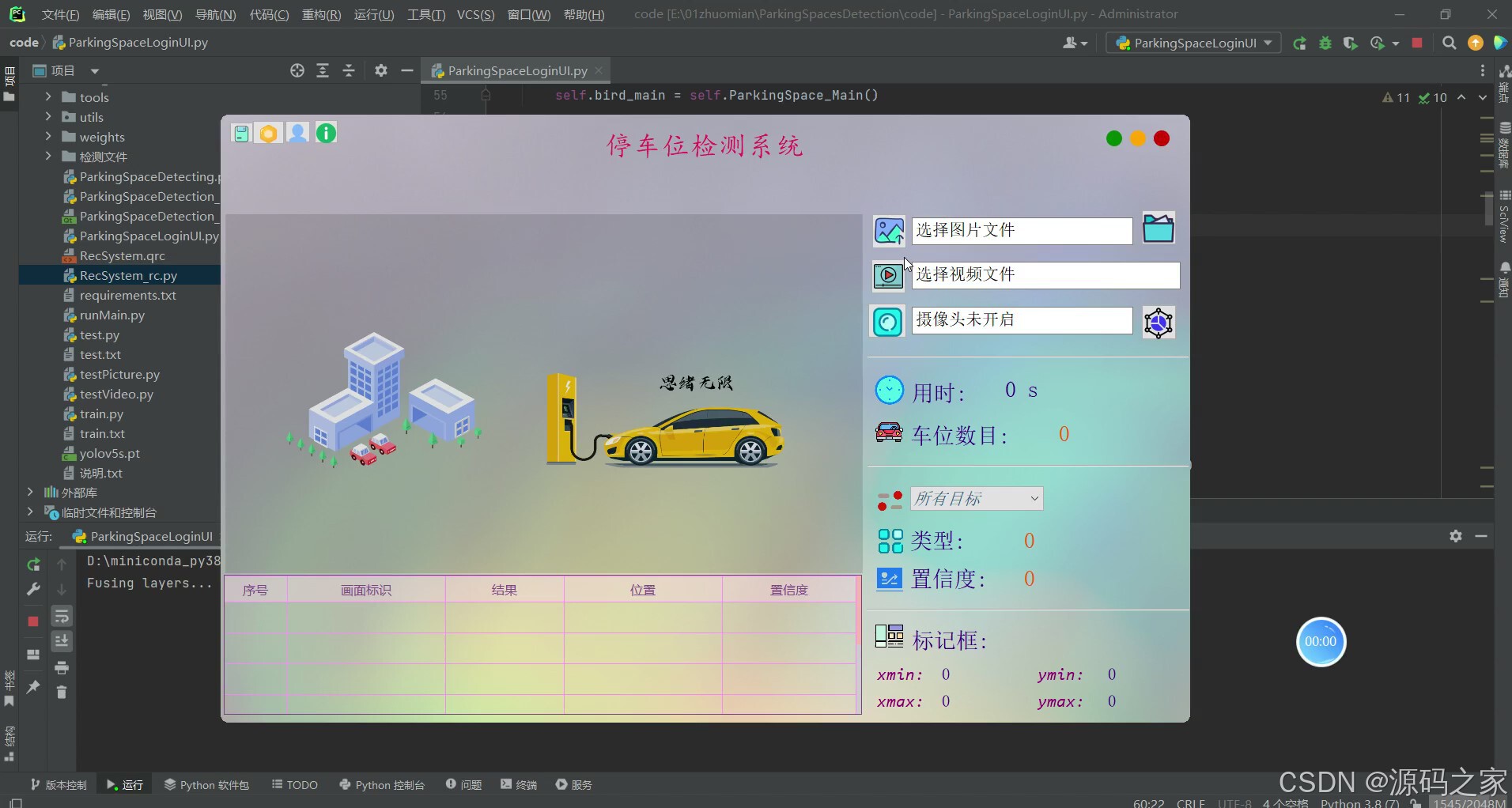1512x808 pixels.
Task: Open the 编辑(E) menu
Action: (111, 14)
